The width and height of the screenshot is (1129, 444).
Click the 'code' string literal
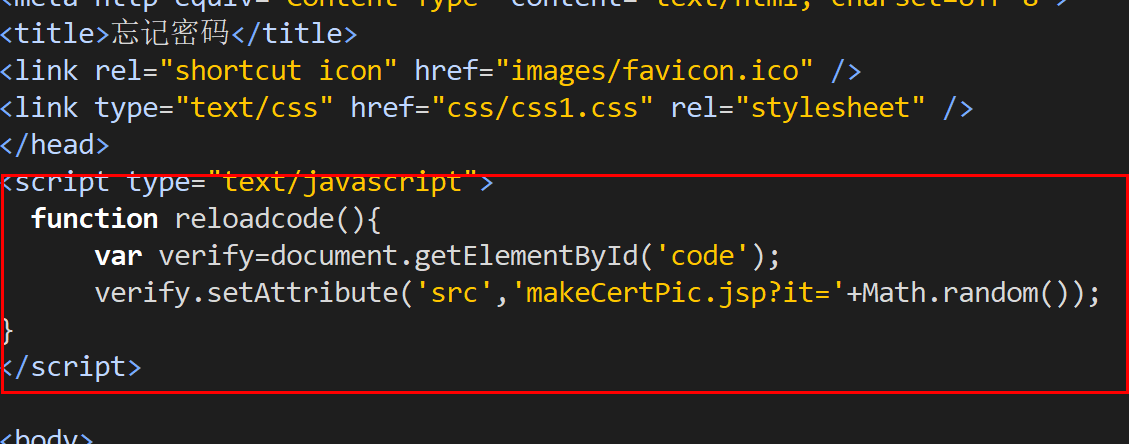coord(703,255)
